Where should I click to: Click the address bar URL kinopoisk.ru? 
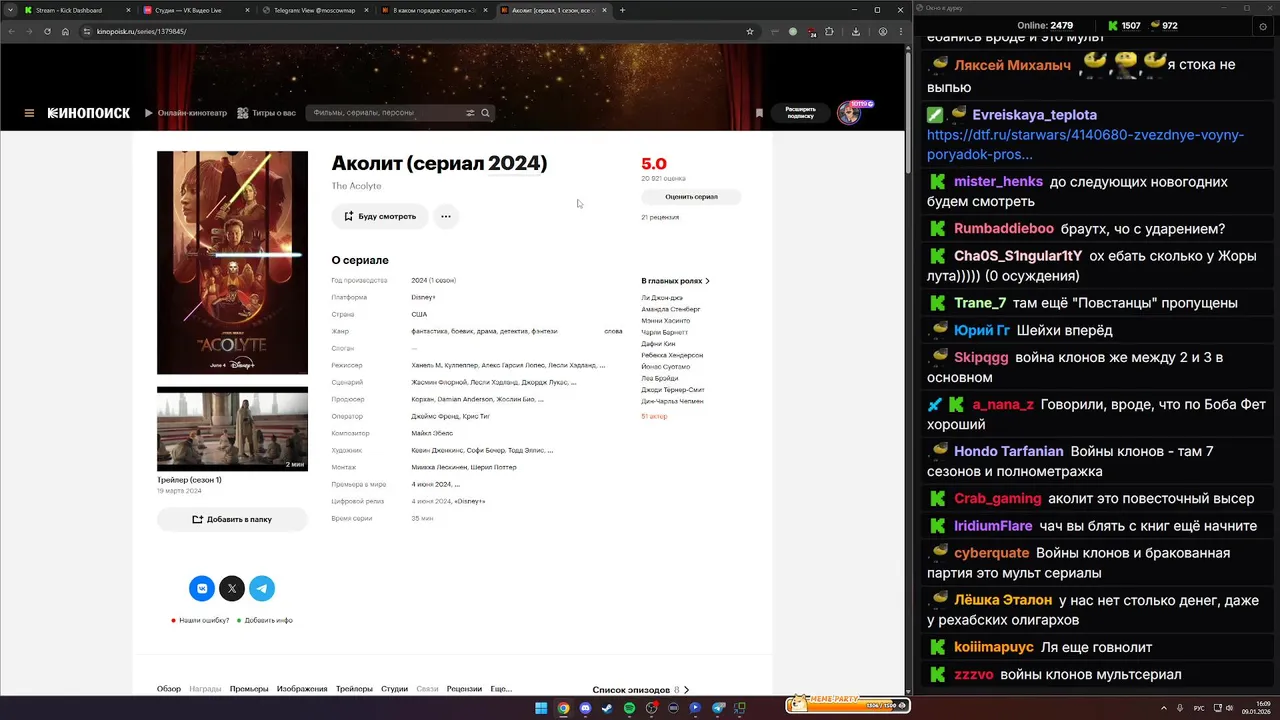pyautogui.click(x=142, y=31)
